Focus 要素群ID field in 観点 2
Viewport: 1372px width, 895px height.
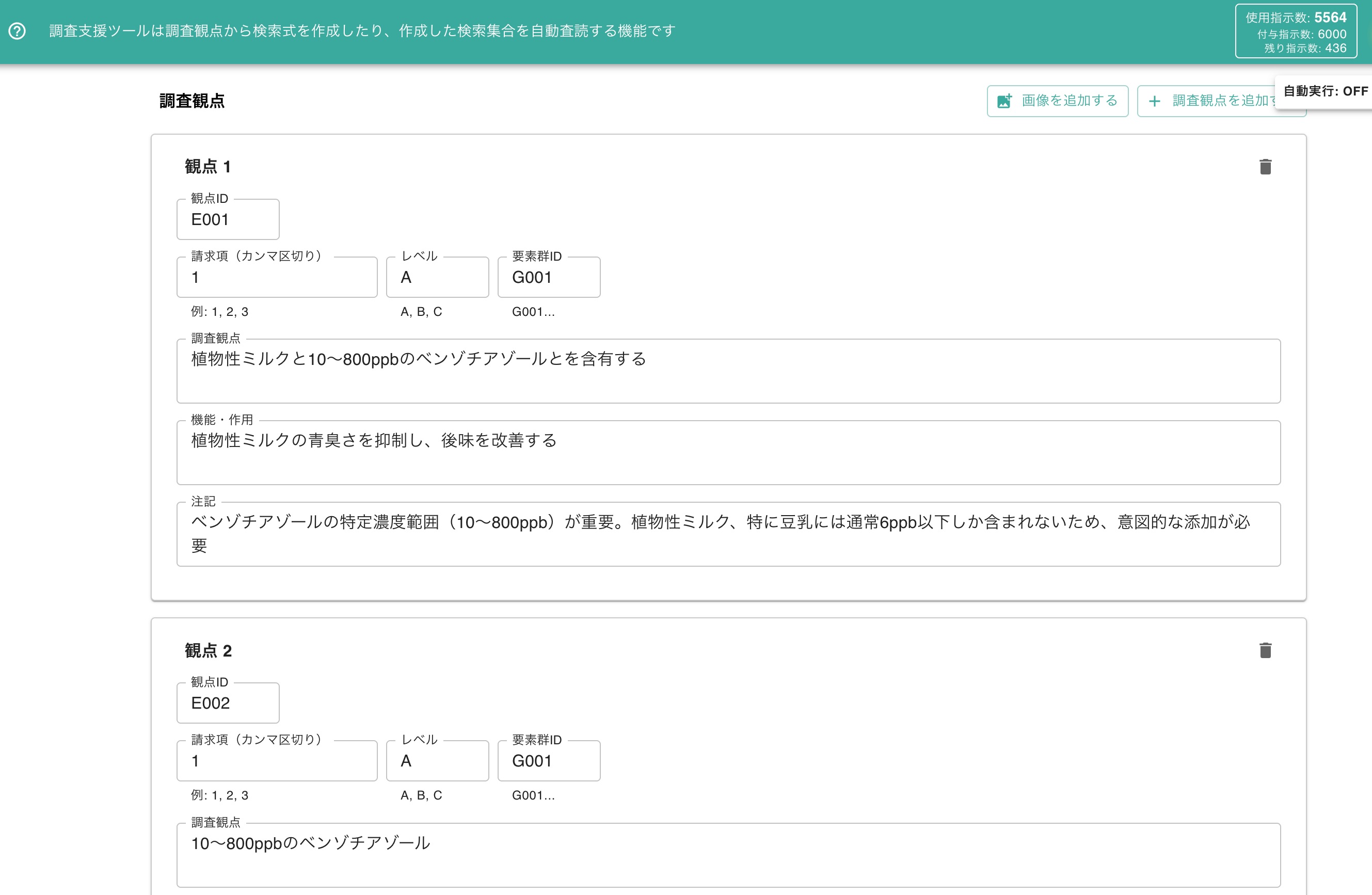click(549, 761)
